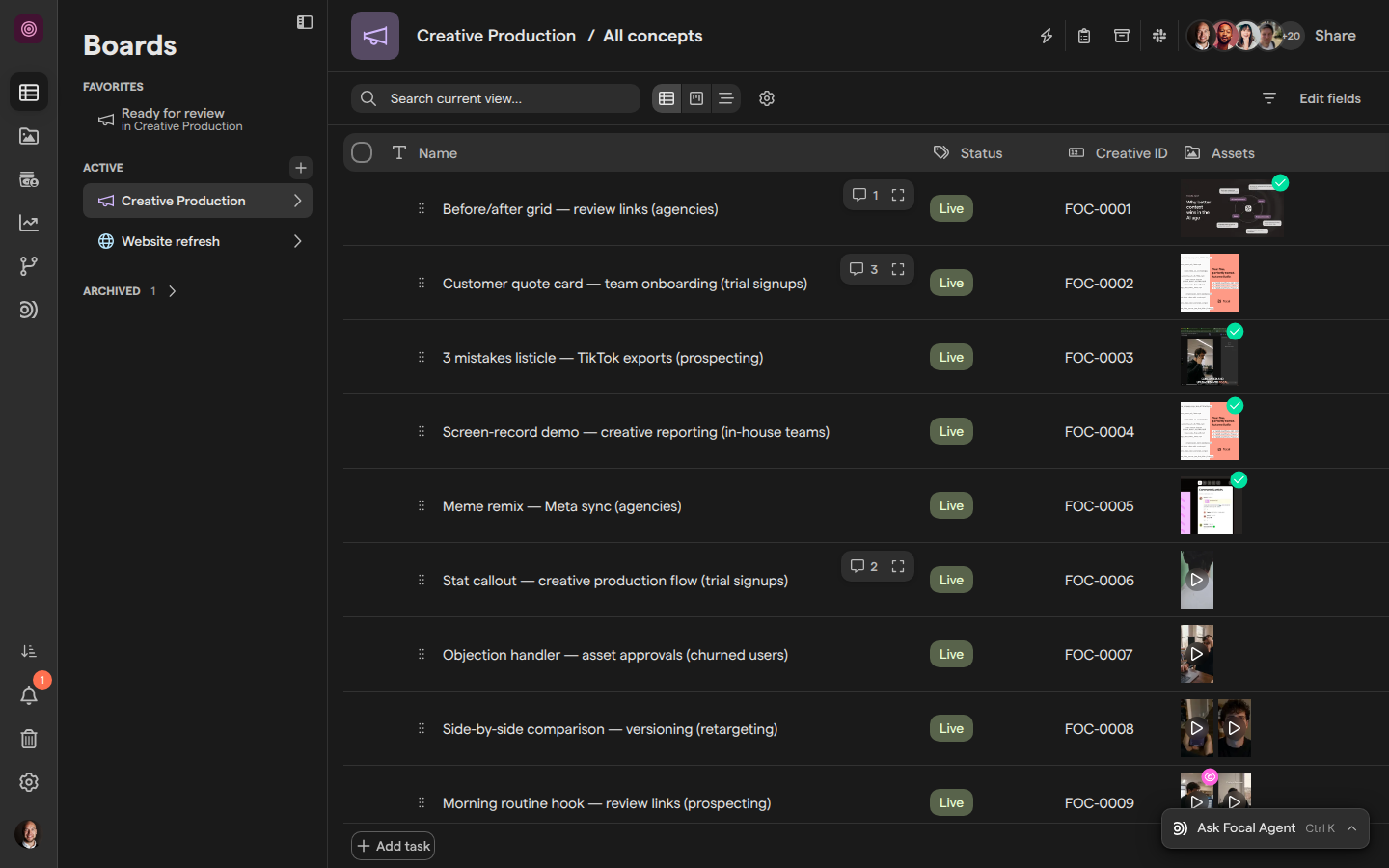Open the asset library image icon
The image size is (1389, 868).
click(29, 136)
